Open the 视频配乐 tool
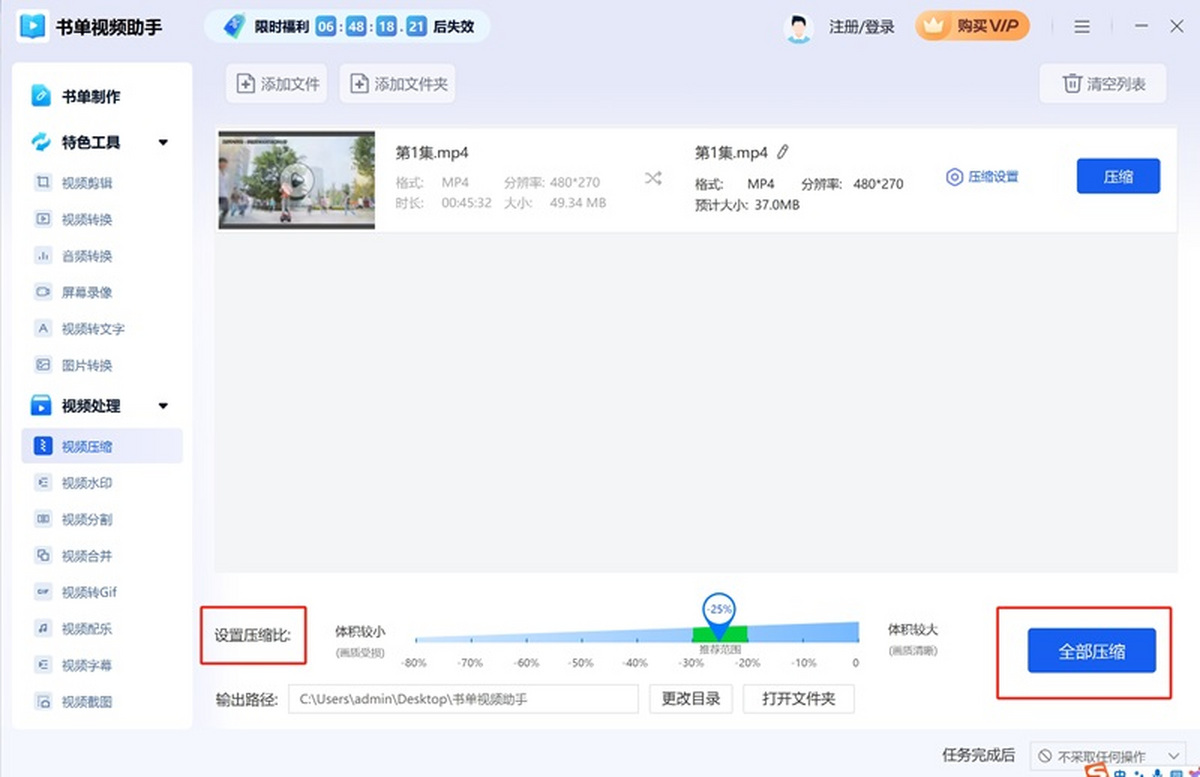1200x777 pixels. click(x=74, y=629)
